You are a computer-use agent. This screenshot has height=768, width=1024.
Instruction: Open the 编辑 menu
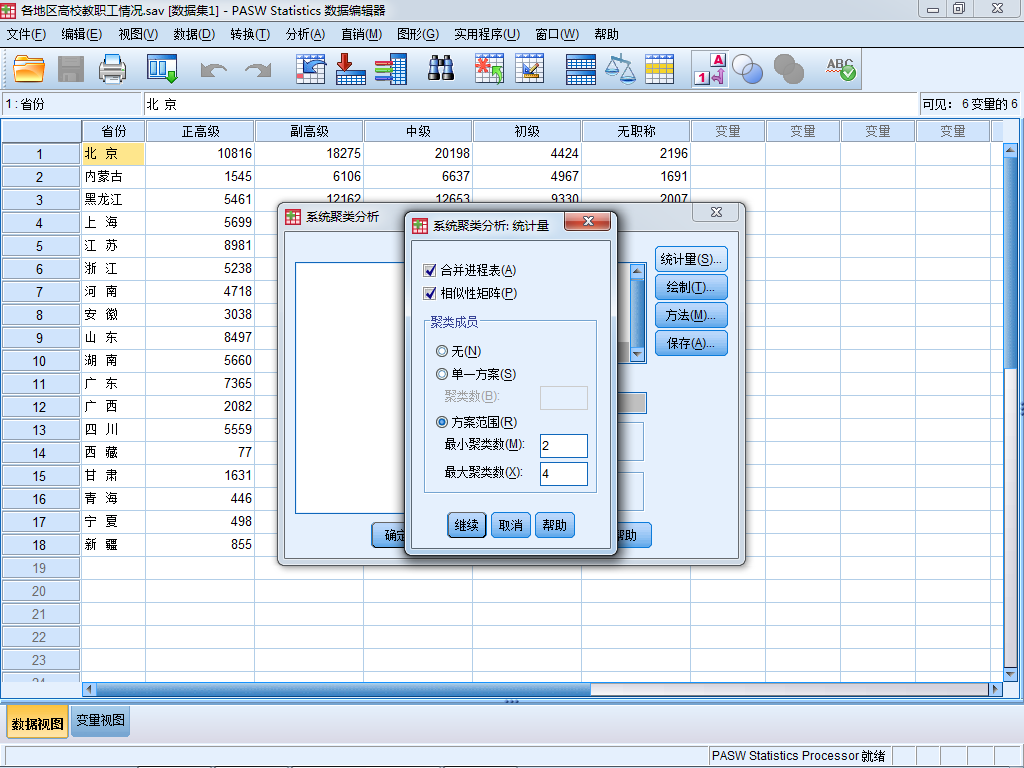pos(82,35)
